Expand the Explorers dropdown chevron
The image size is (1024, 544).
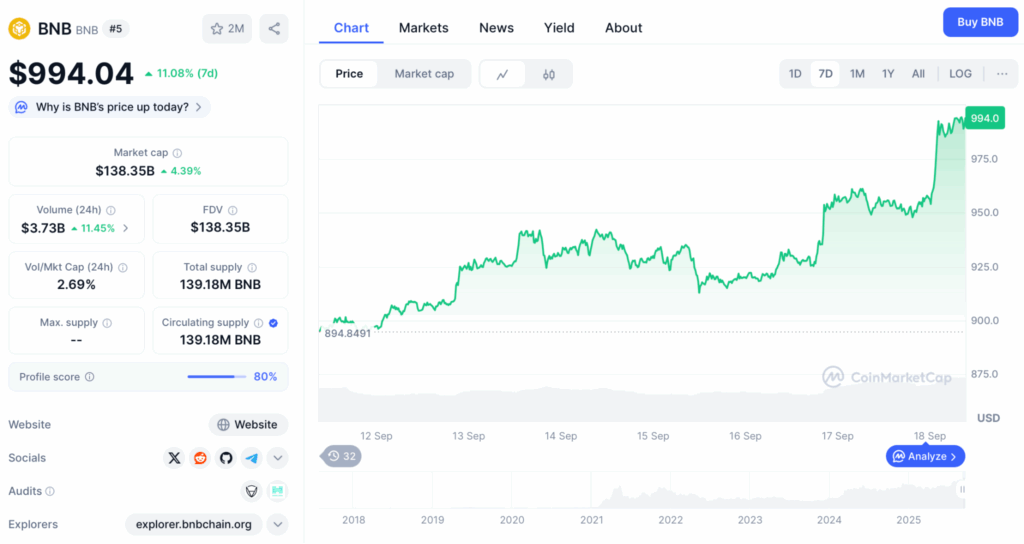pos(278,524)
